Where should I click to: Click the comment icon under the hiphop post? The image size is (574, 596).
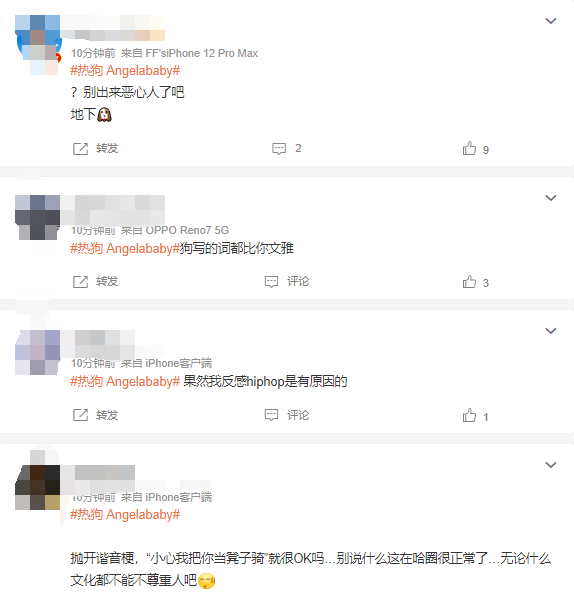[271, 415]
